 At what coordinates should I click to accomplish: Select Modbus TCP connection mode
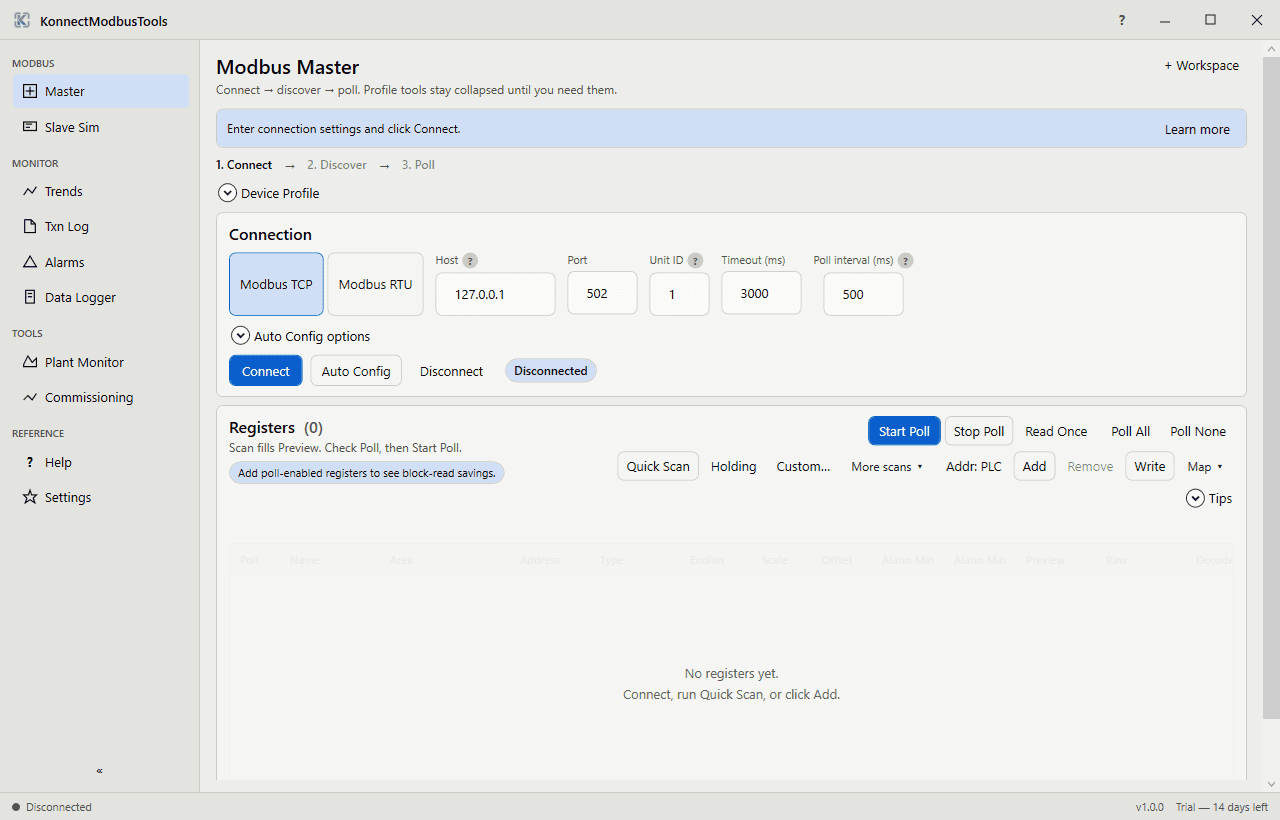[276, 284]
